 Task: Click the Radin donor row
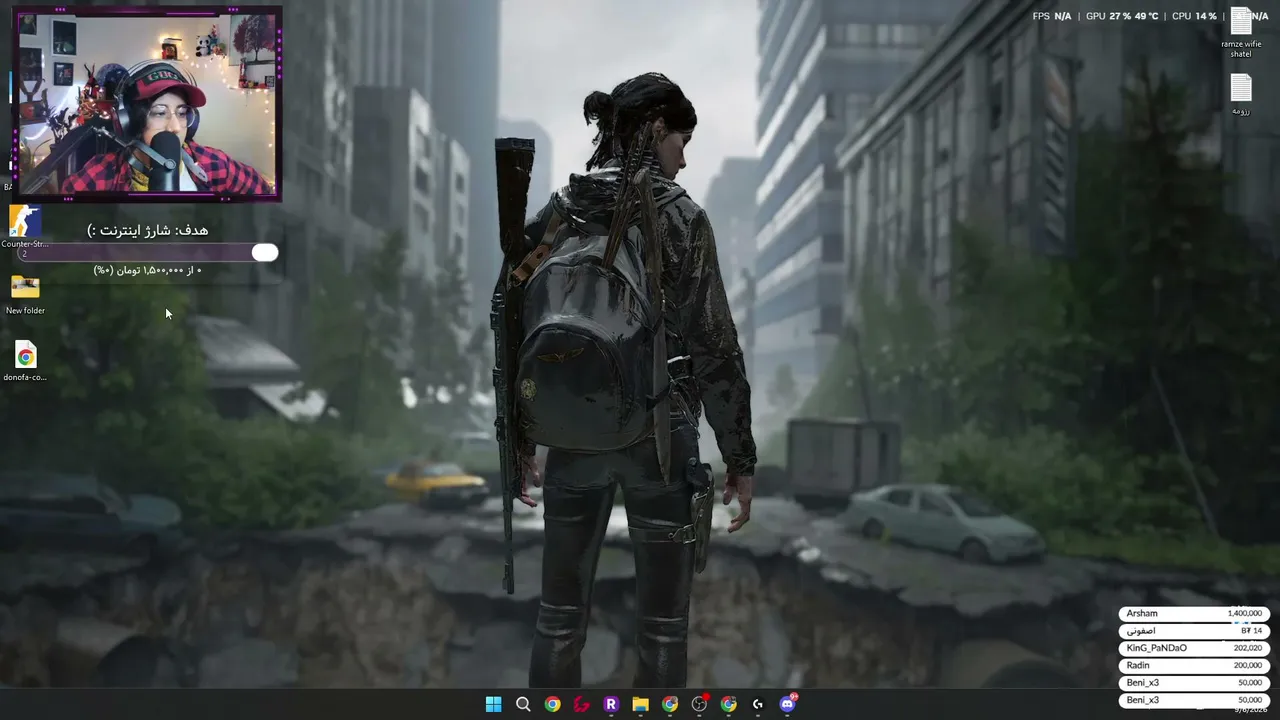click(1194, 665)
